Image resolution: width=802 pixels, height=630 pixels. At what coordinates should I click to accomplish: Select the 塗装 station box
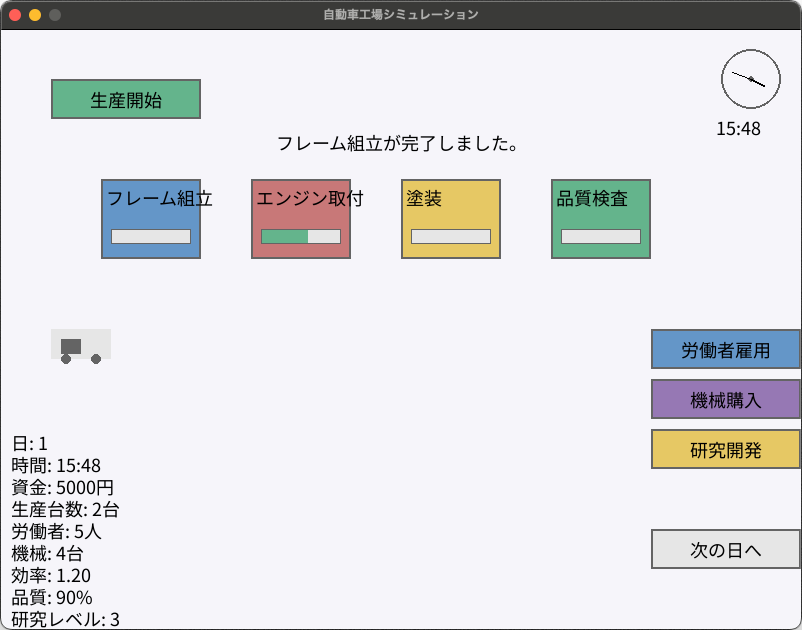tap(451, 219)
